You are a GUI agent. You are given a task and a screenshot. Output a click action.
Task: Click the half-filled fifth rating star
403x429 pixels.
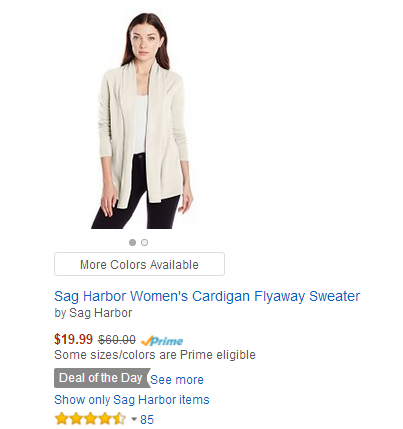120,419
